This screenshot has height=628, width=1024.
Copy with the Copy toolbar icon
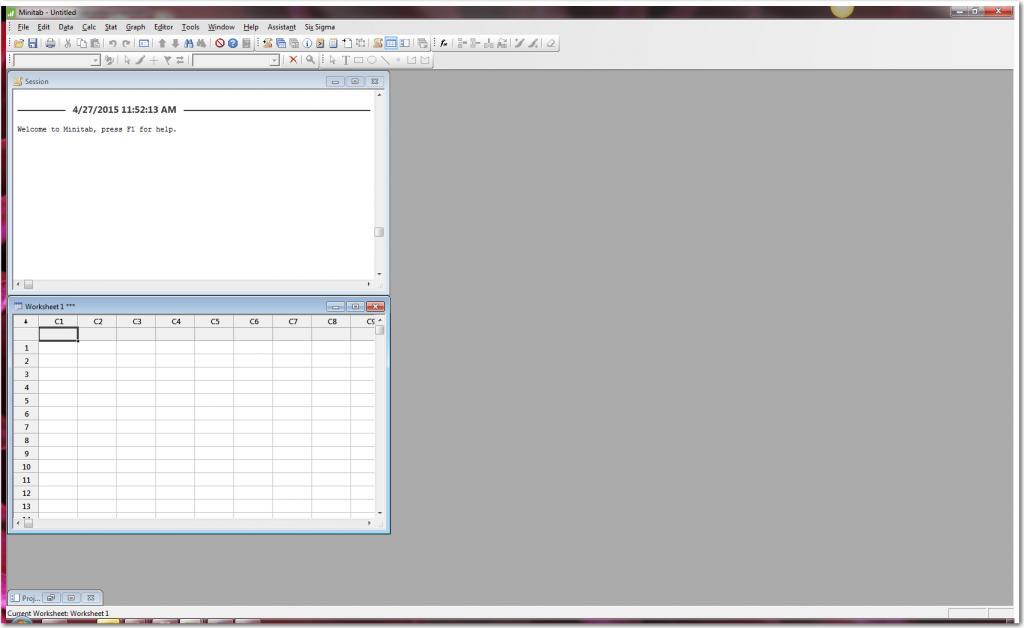click(82, 43)
